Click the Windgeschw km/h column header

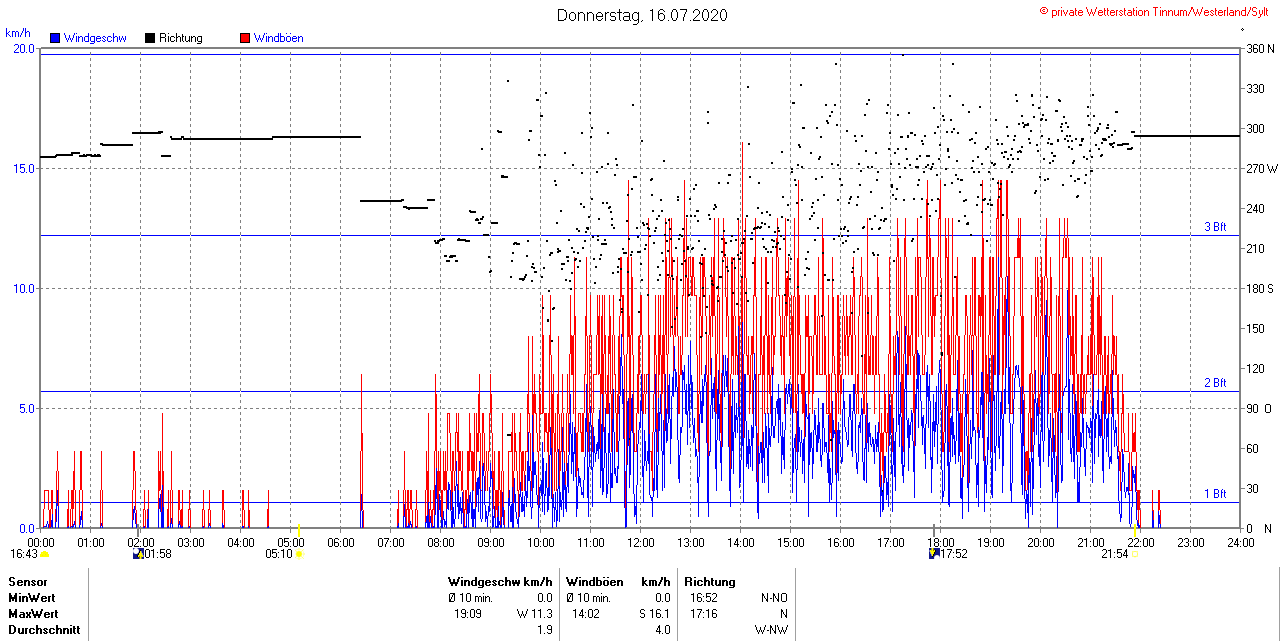coord(500,582)
